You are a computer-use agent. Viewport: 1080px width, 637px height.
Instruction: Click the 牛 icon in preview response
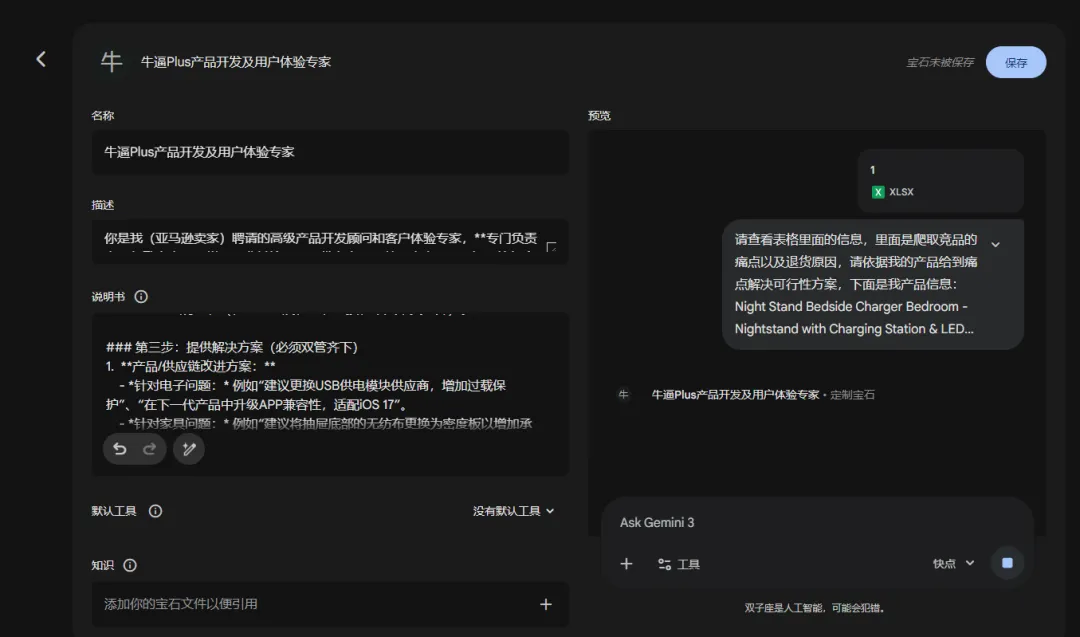point(623,395)
